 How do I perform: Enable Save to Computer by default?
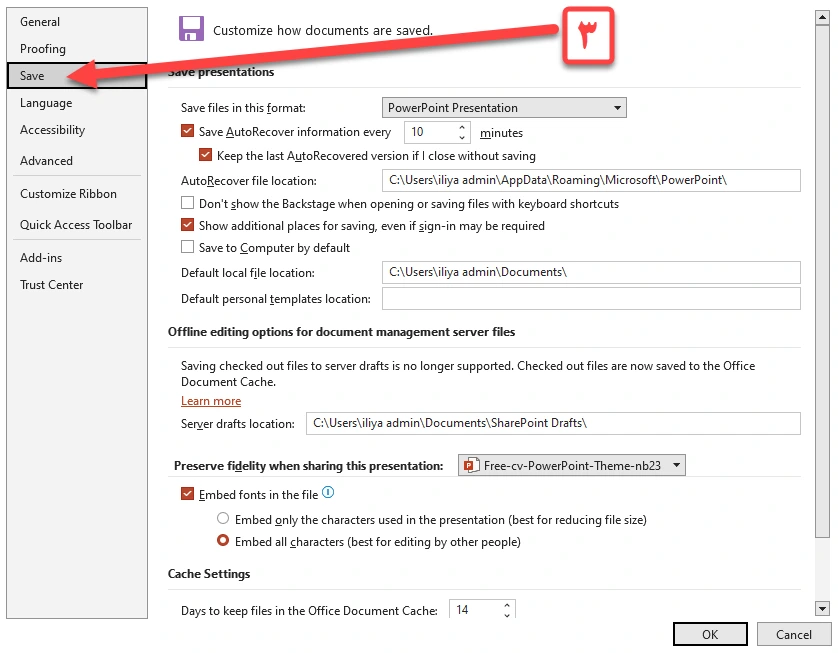pyautogui.click(x=188, y=247)
